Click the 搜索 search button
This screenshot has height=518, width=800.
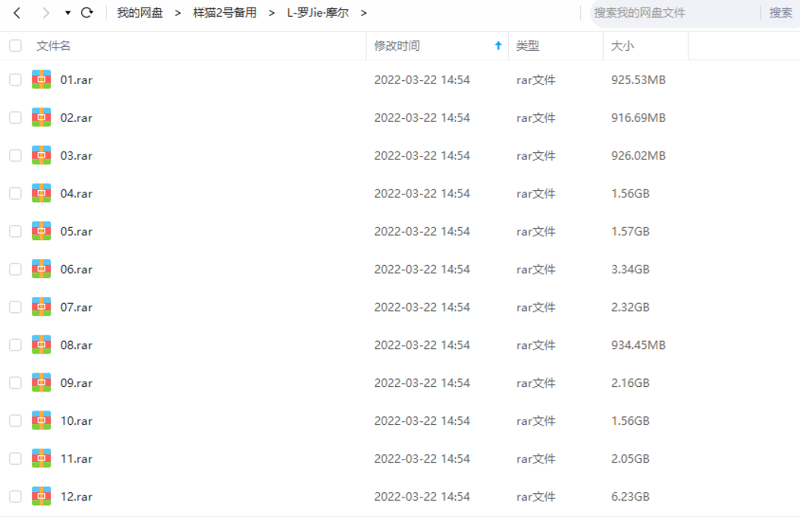tap(780, 13)
